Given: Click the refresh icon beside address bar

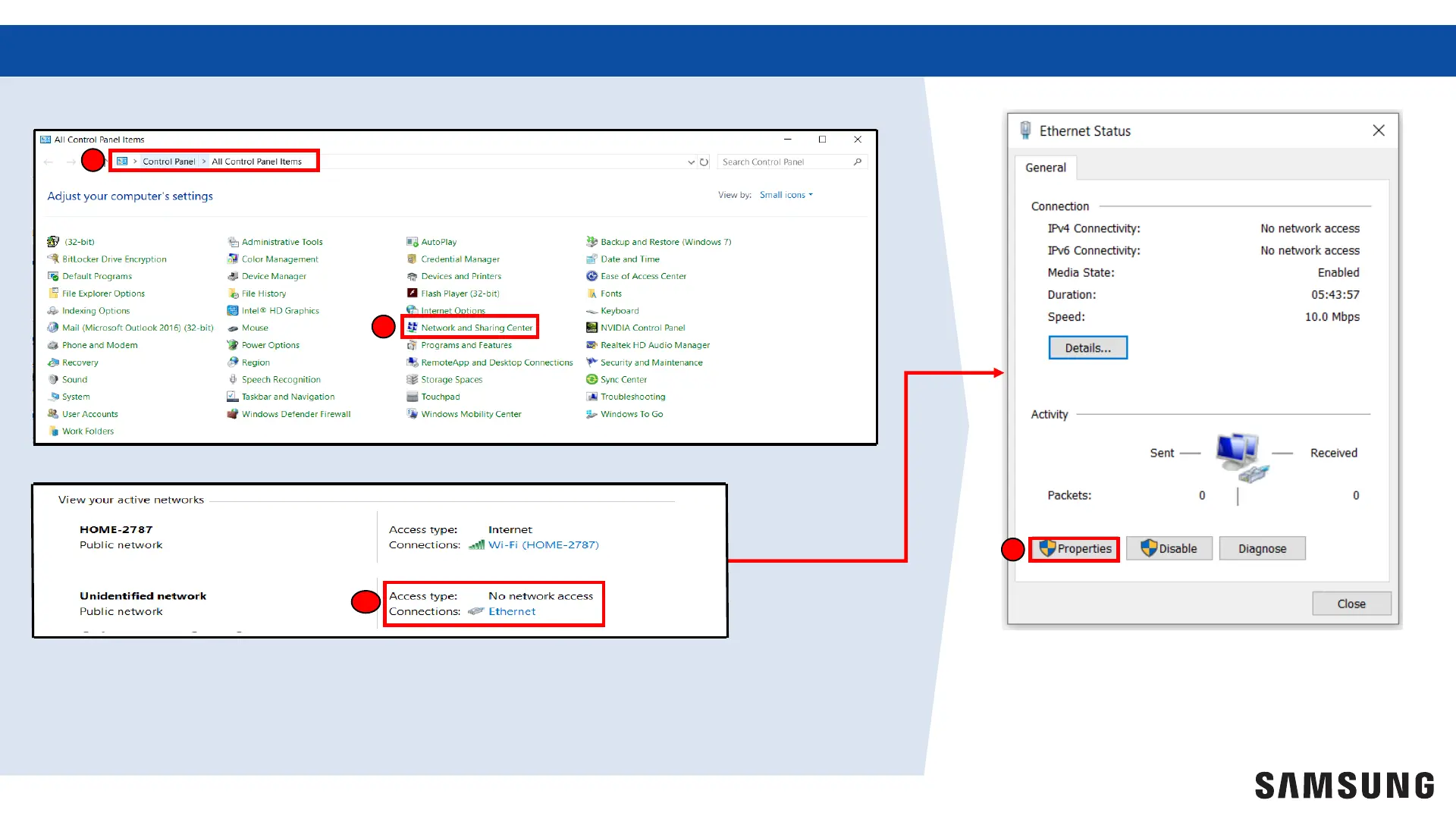Looking at the screenshot, I should pos(704,162).
